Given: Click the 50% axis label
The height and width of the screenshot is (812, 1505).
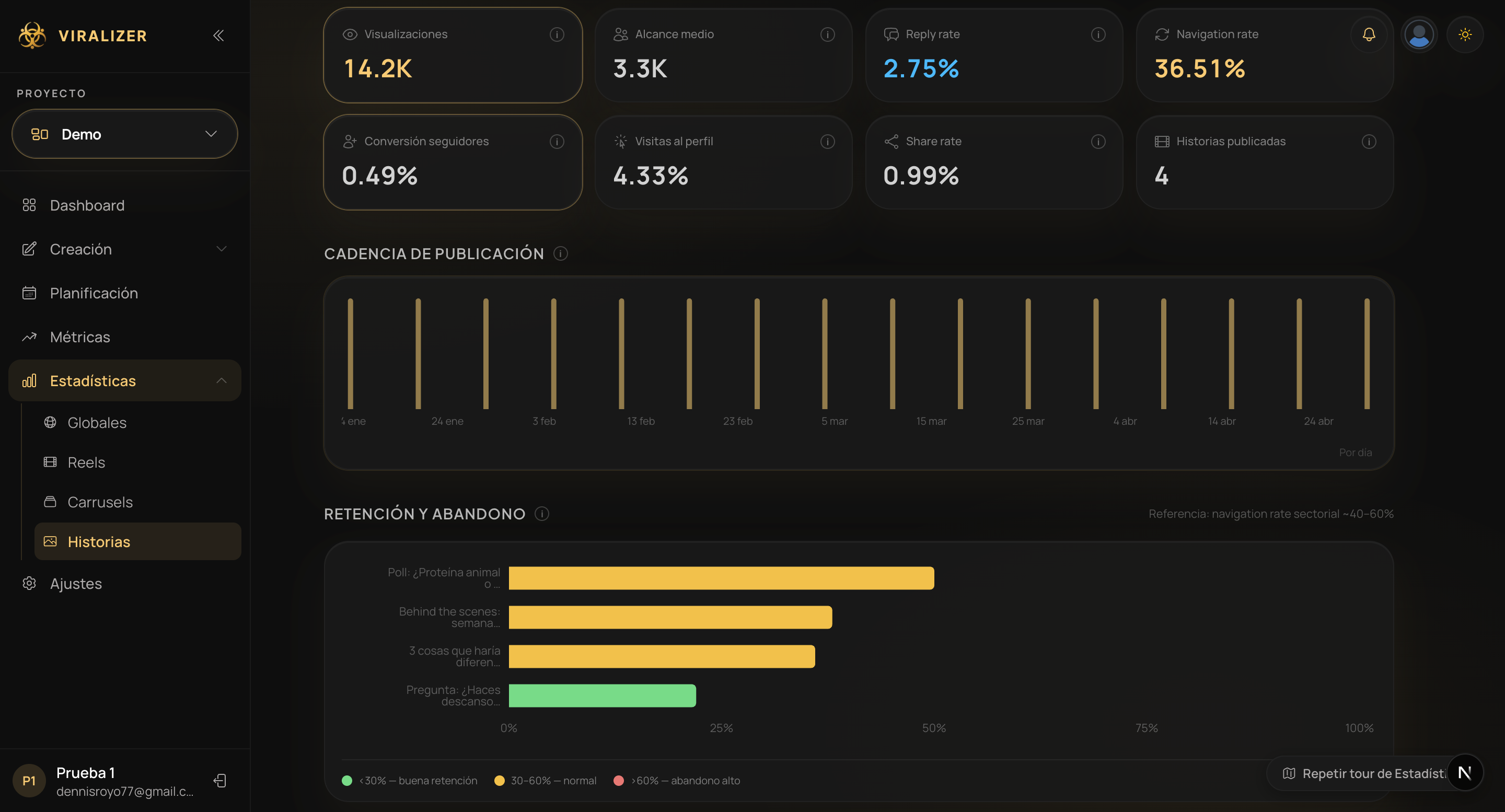Looking at the screenshot, I should point(934,728).
